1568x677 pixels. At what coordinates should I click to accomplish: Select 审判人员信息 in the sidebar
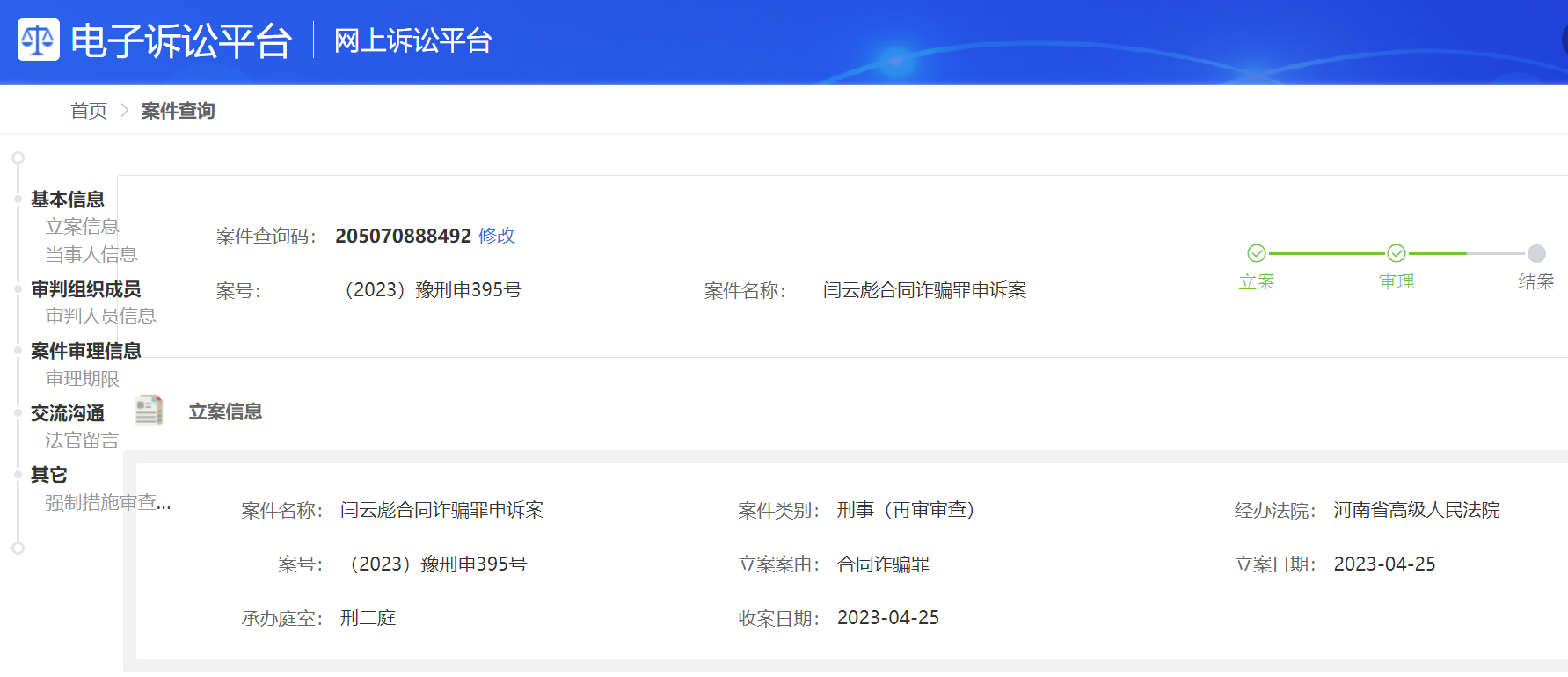click(x=101, y=316)
